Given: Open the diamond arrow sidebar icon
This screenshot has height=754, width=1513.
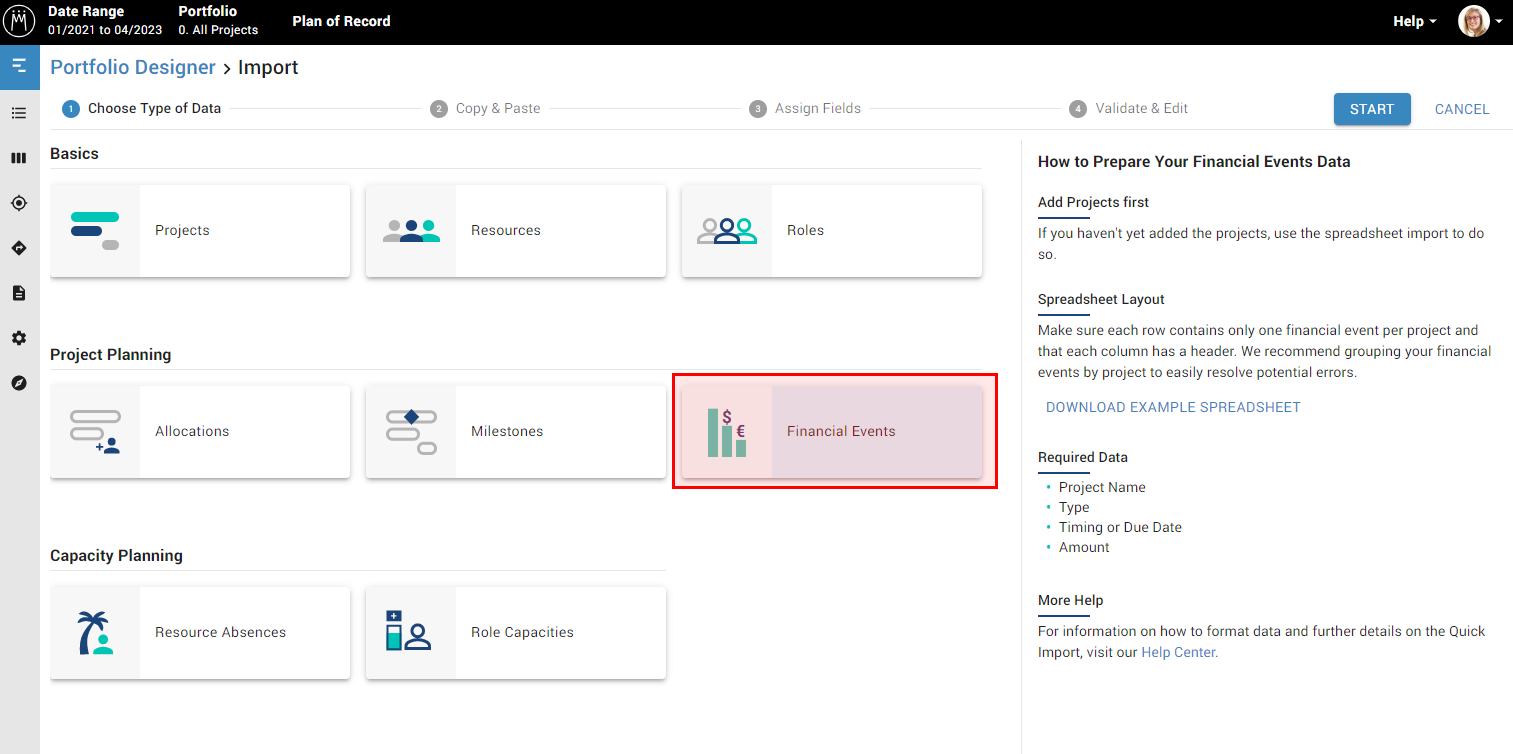Looking at the screenshot, I should 19,248.
